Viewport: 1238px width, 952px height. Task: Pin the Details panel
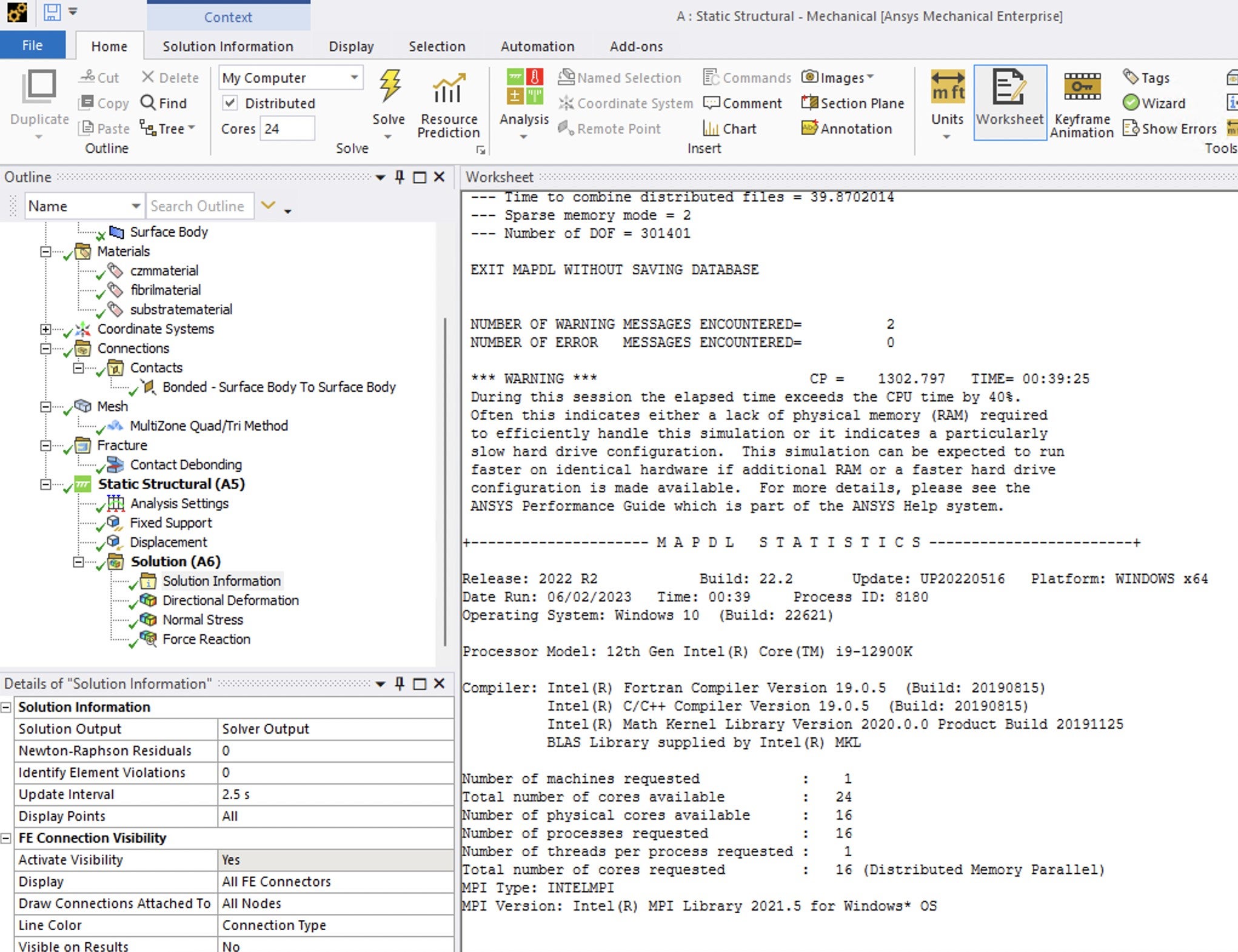tap(400, 683)
